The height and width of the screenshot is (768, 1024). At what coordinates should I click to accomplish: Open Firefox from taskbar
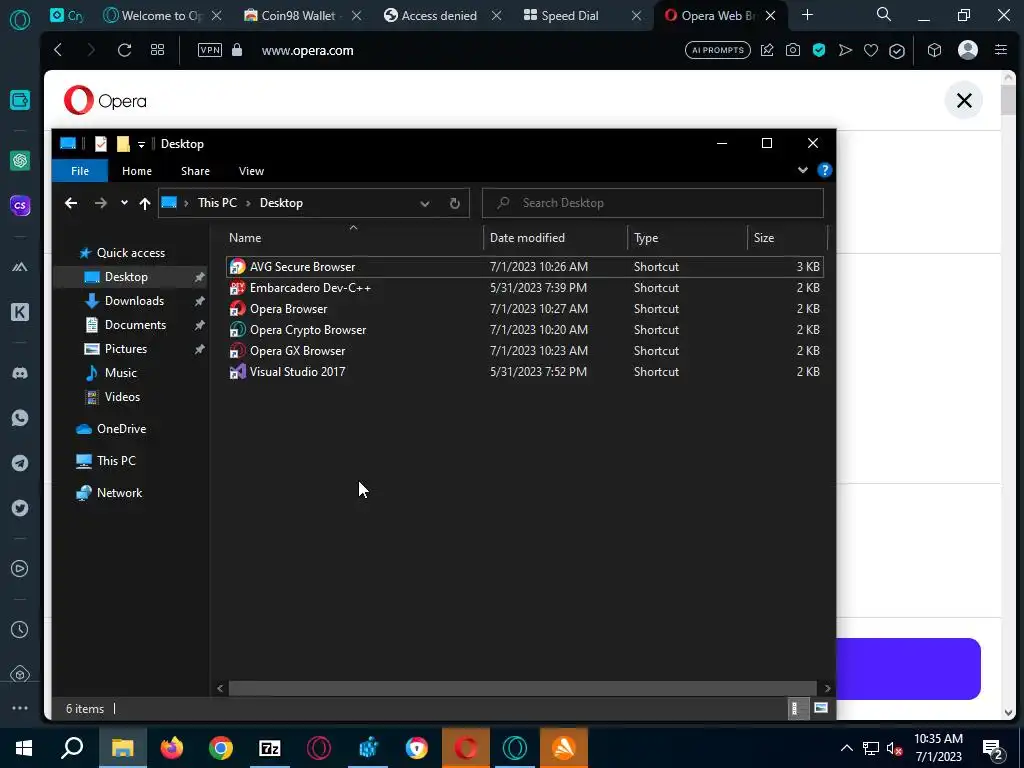[172, 748]
